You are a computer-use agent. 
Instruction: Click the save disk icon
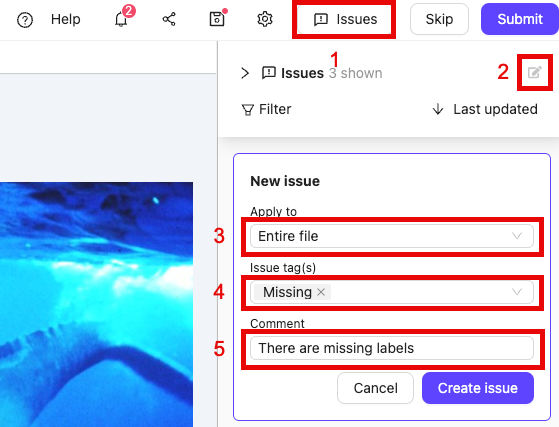tap(217, 19)
